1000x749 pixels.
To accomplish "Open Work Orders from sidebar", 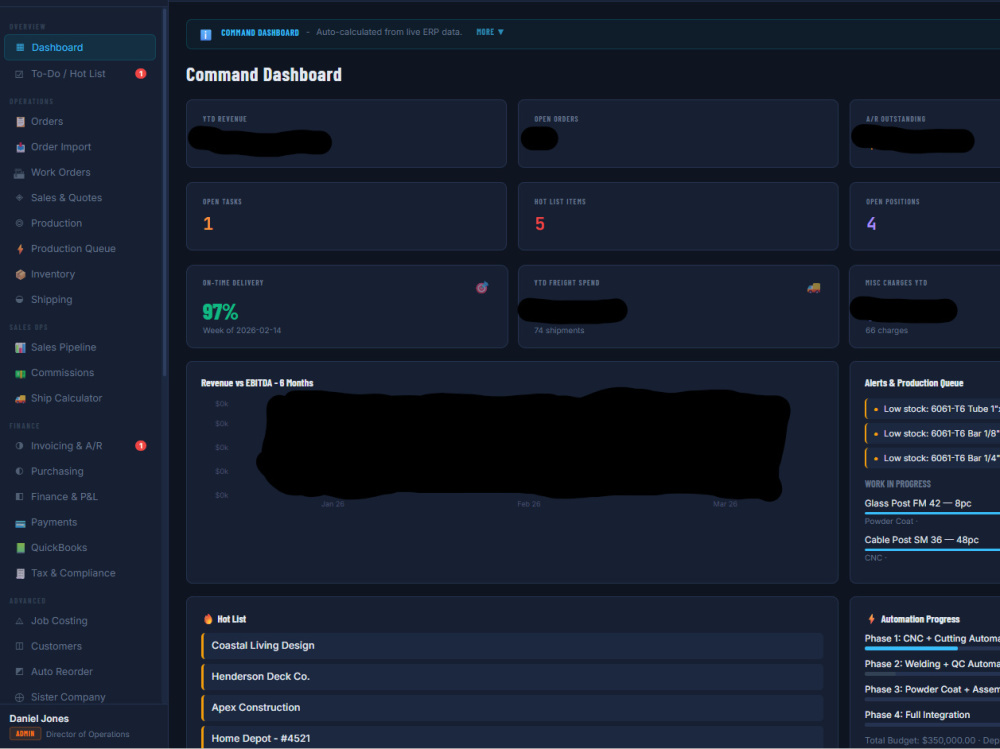I will click(x=80, y=172).
